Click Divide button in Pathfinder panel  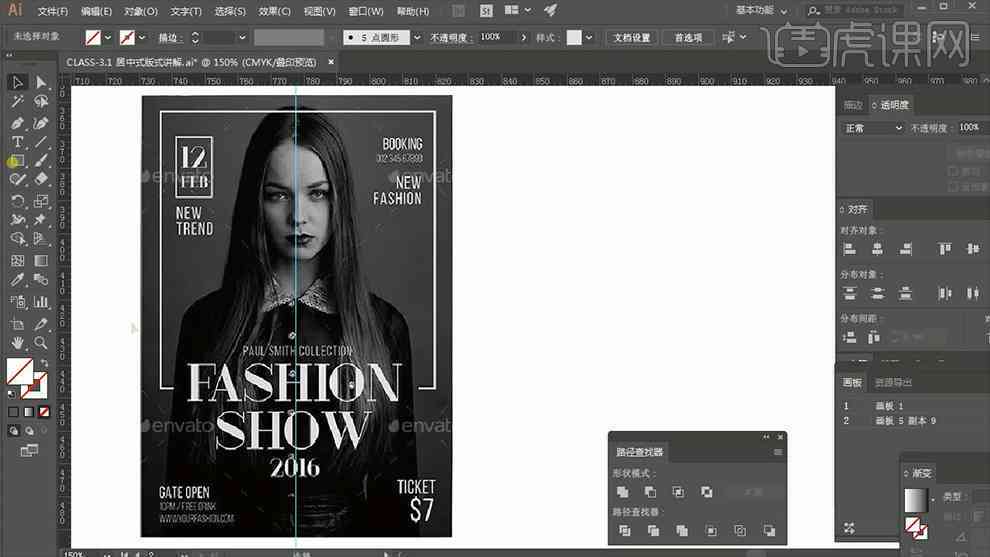(x=624, y=530)
